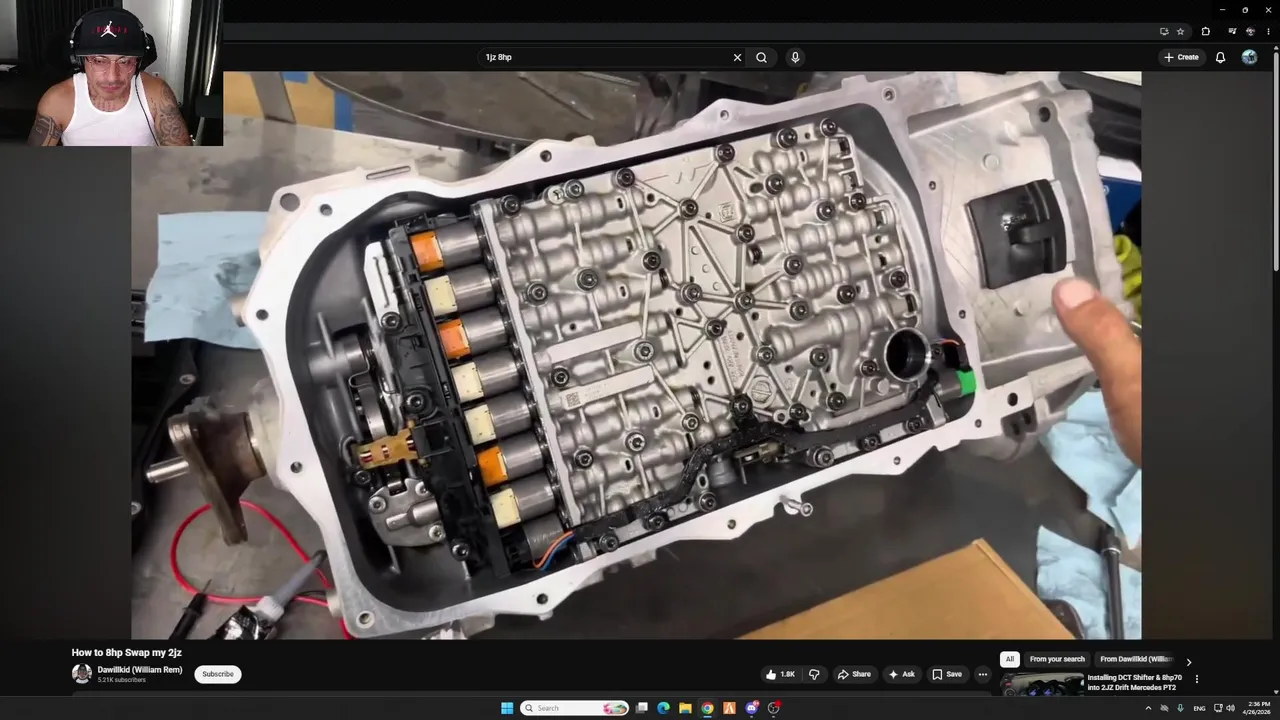Open Chrome media controls icon
Screen dimensions: 1280x720
click(x=1232, y=31)
